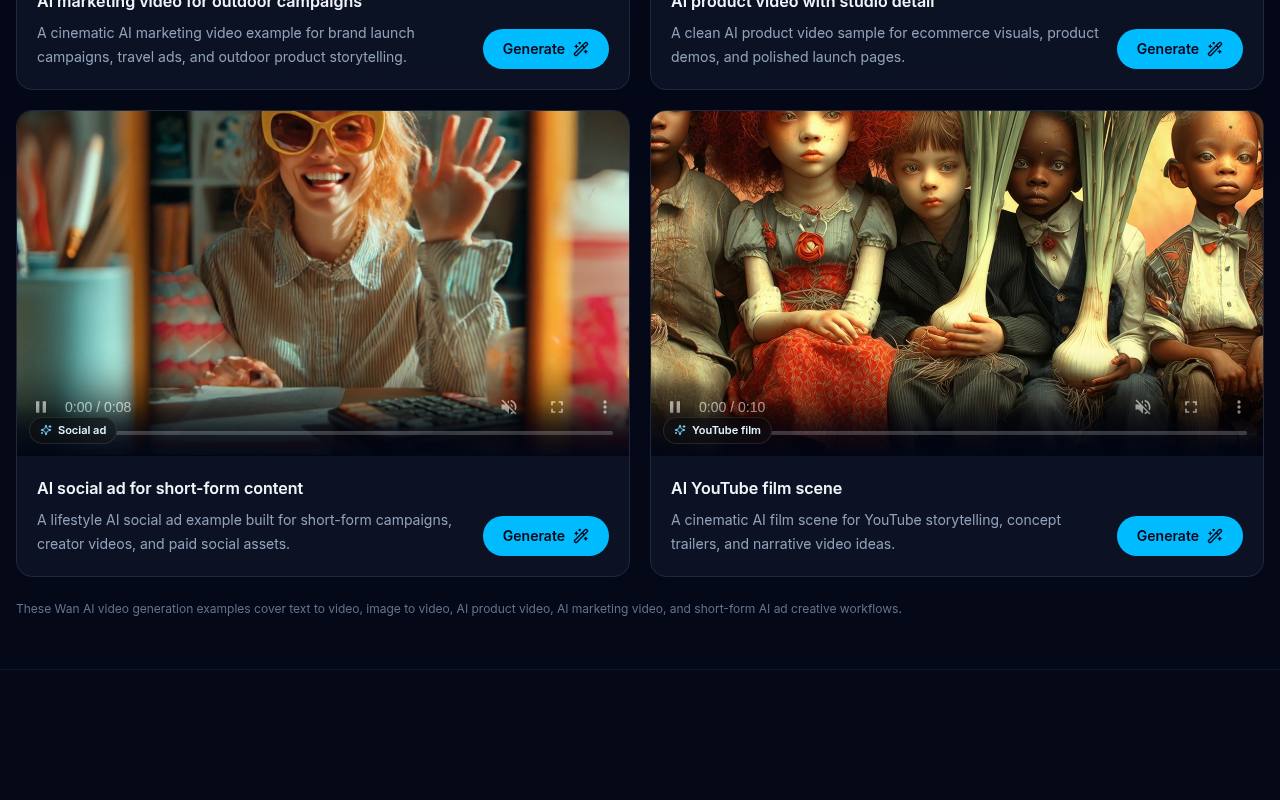
Task: Pause the Social ad video
Action: [x=41, y=407]
